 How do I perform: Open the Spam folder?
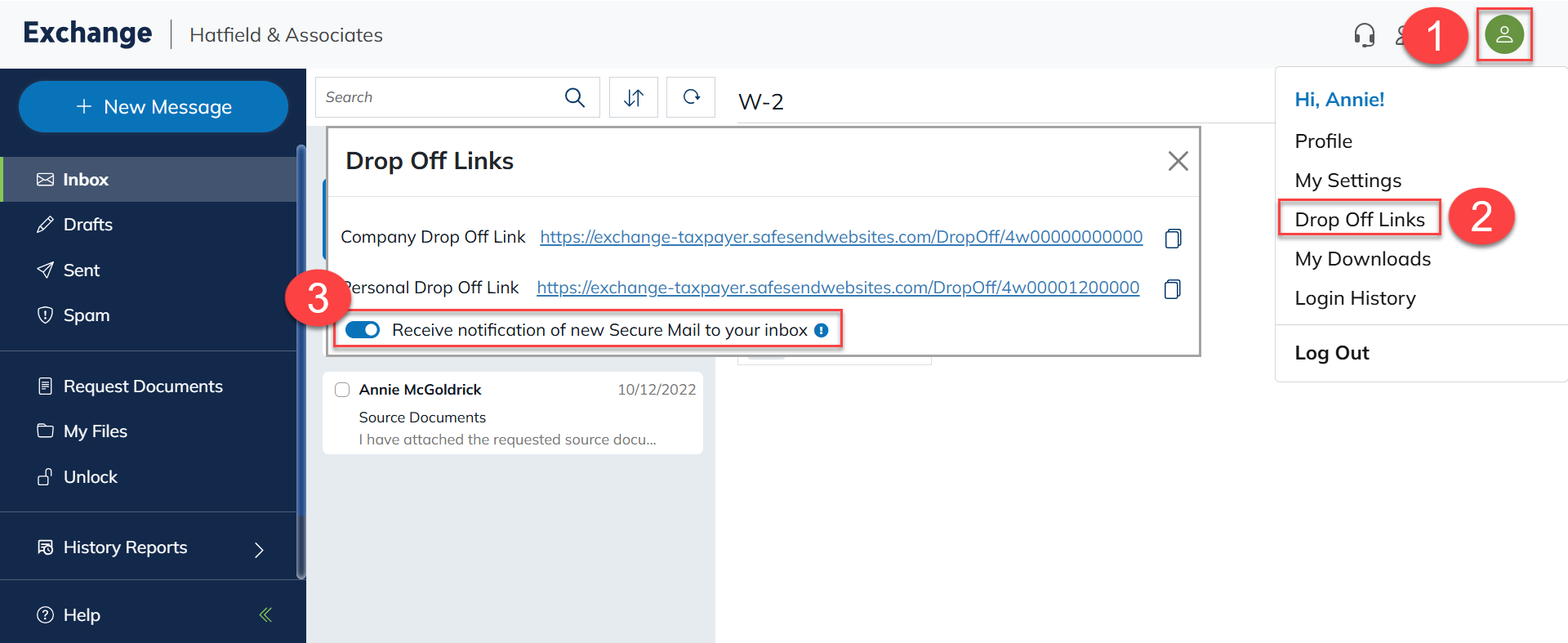coord(86,315)
